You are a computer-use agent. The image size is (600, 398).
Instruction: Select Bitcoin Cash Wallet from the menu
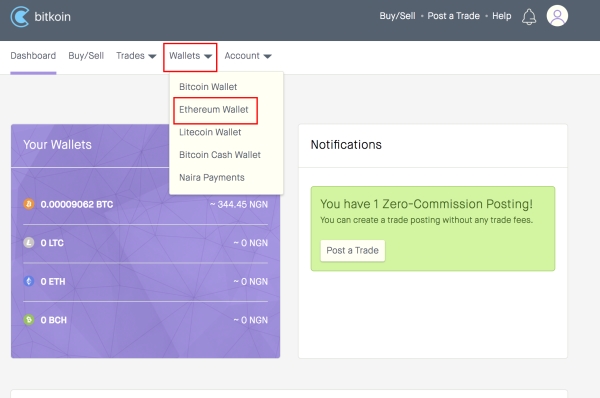[220, 155]
